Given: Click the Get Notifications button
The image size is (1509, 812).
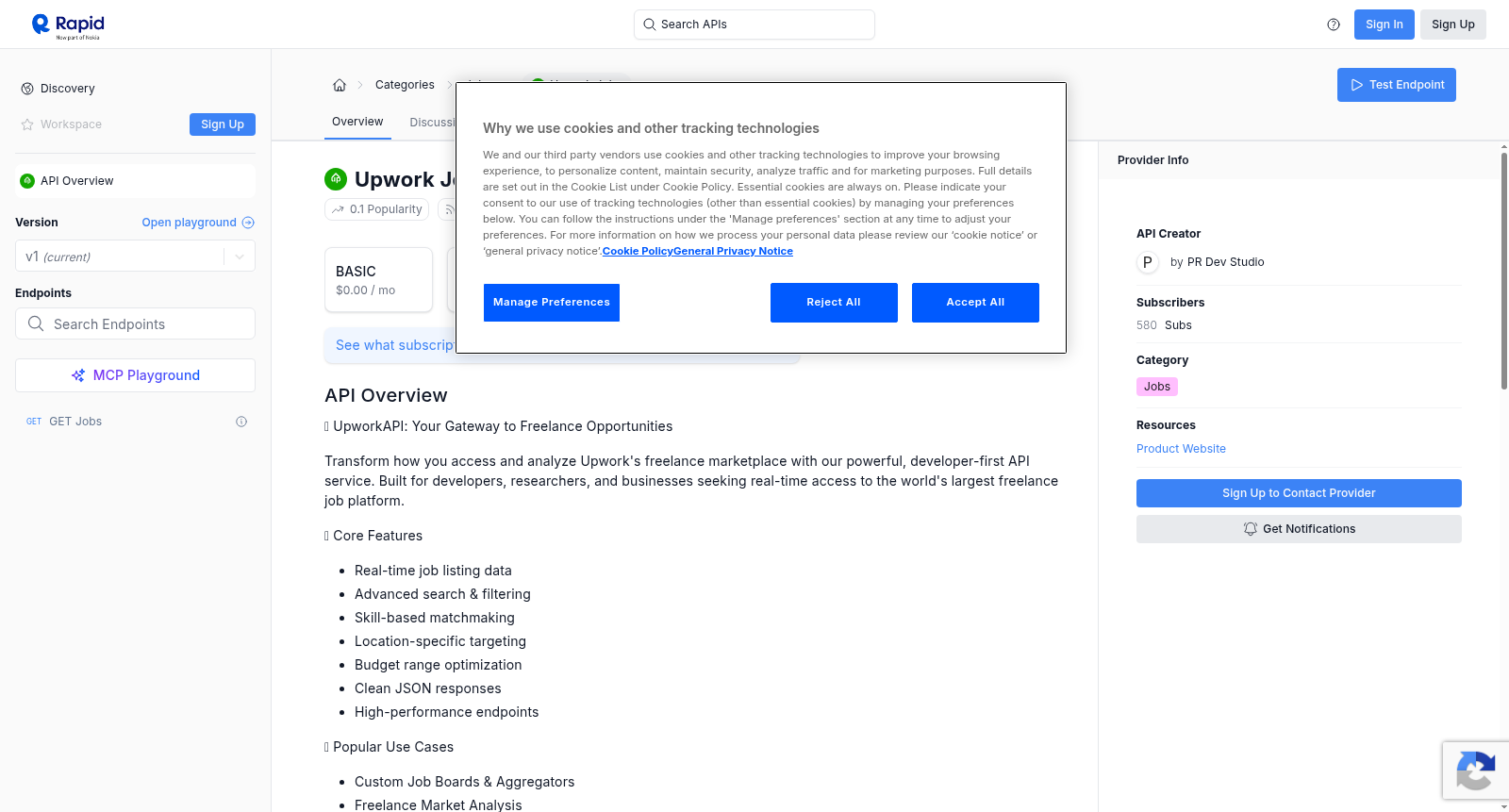Looking at the screenshot, I should 1299,529.
